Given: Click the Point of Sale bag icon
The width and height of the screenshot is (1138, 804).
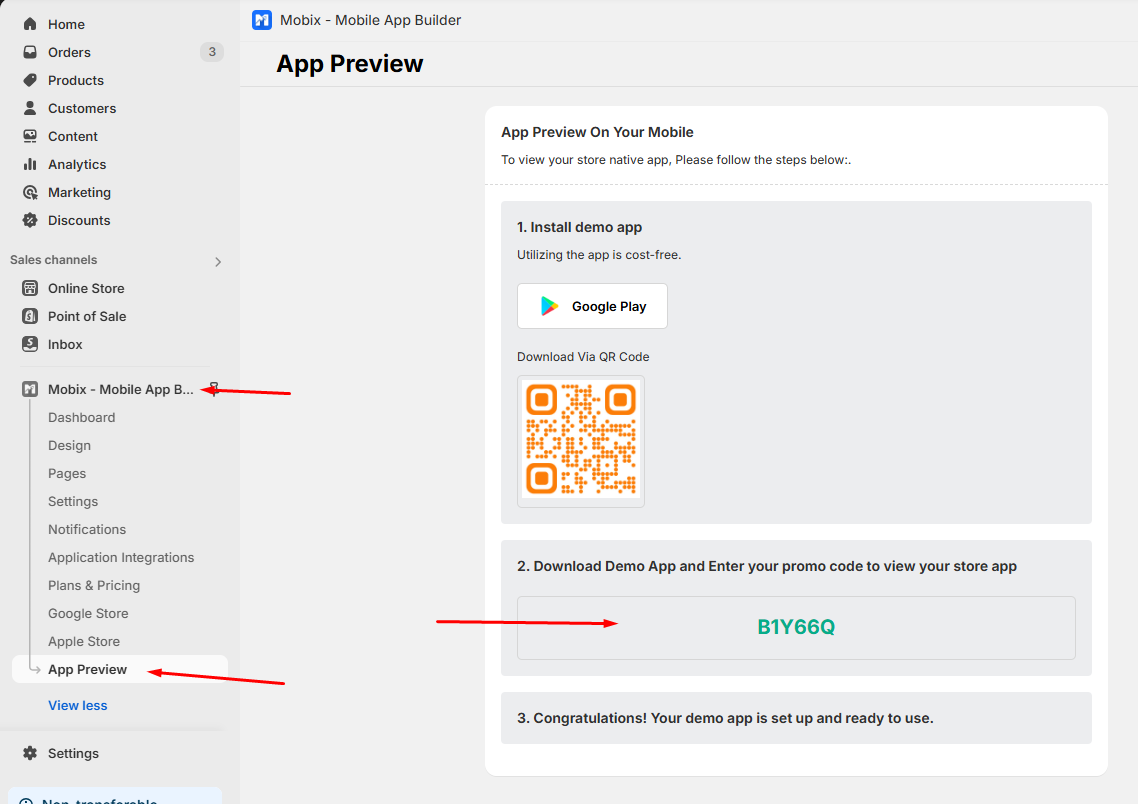Looking at the screenshot, I should click(x=30, y=316).
